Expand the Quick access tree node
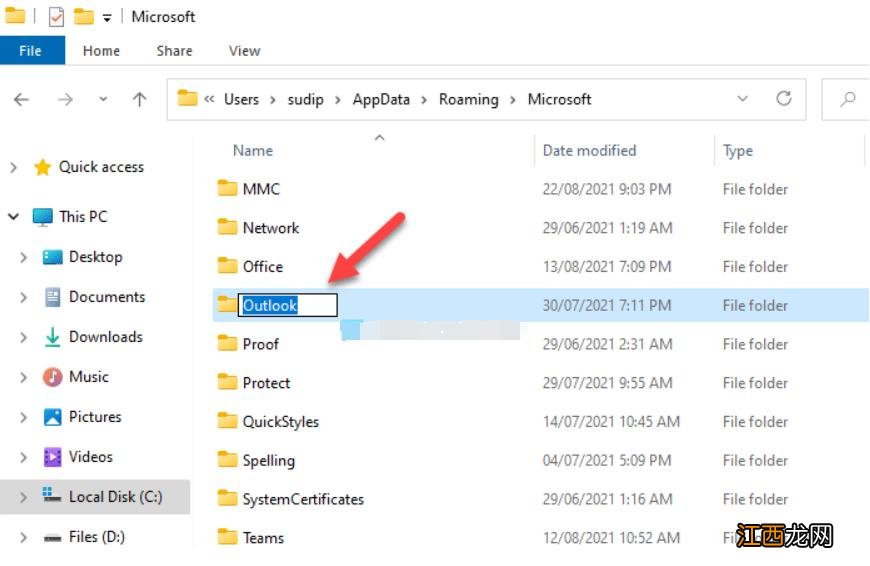This screenshot has width=870, height=566. [x=14, y=167]
